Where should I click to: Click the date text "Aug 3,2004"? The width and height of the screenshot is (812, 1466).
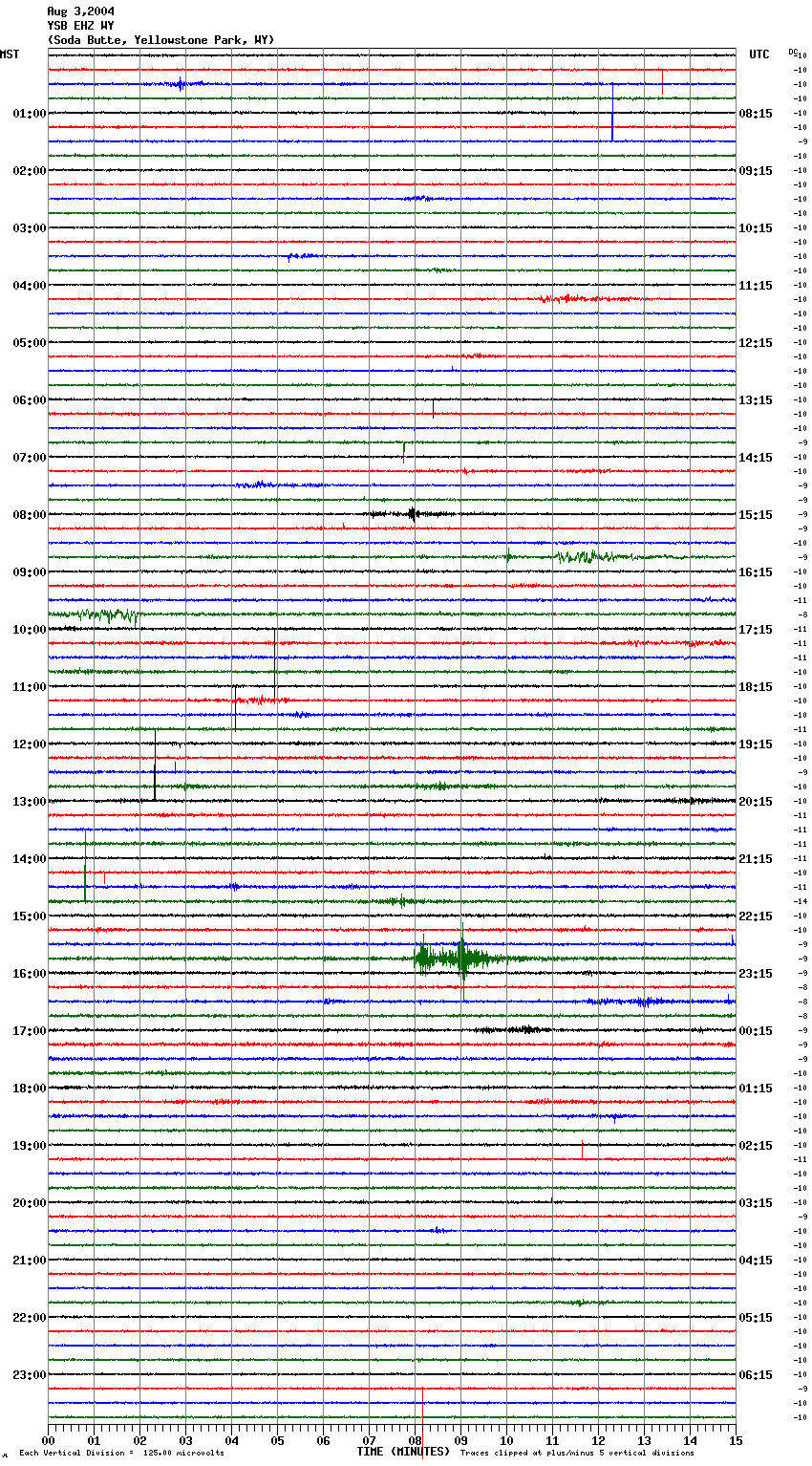(x=80, y=11)
